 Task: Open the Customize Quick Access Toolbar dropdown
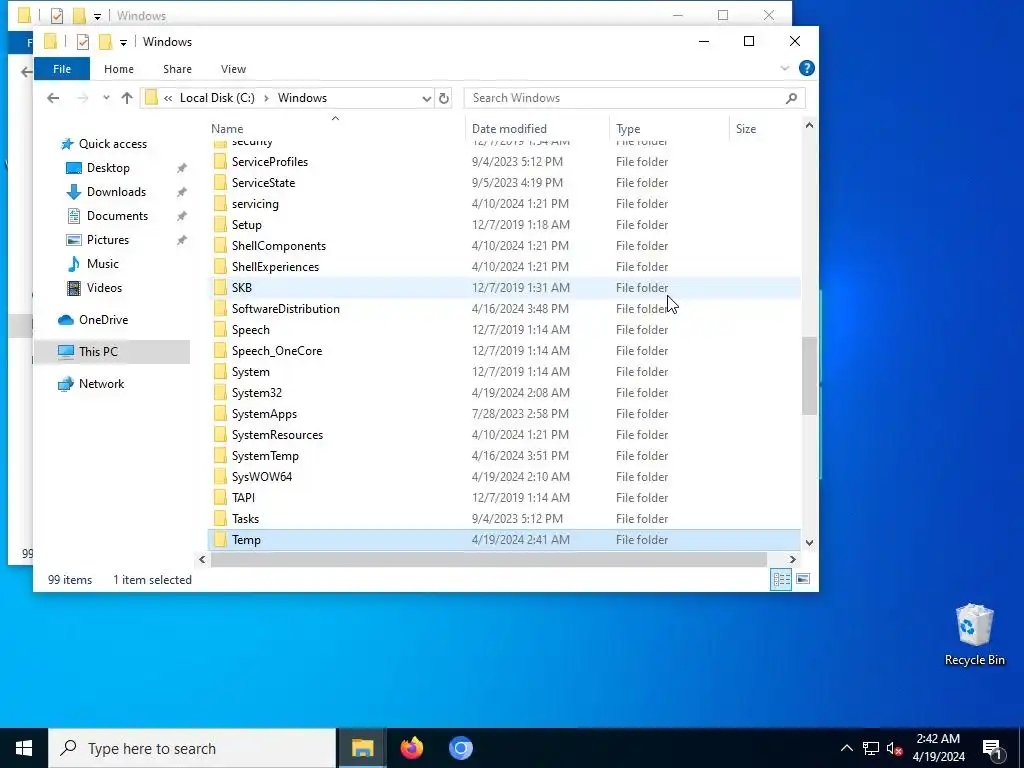tap(123, 42)
